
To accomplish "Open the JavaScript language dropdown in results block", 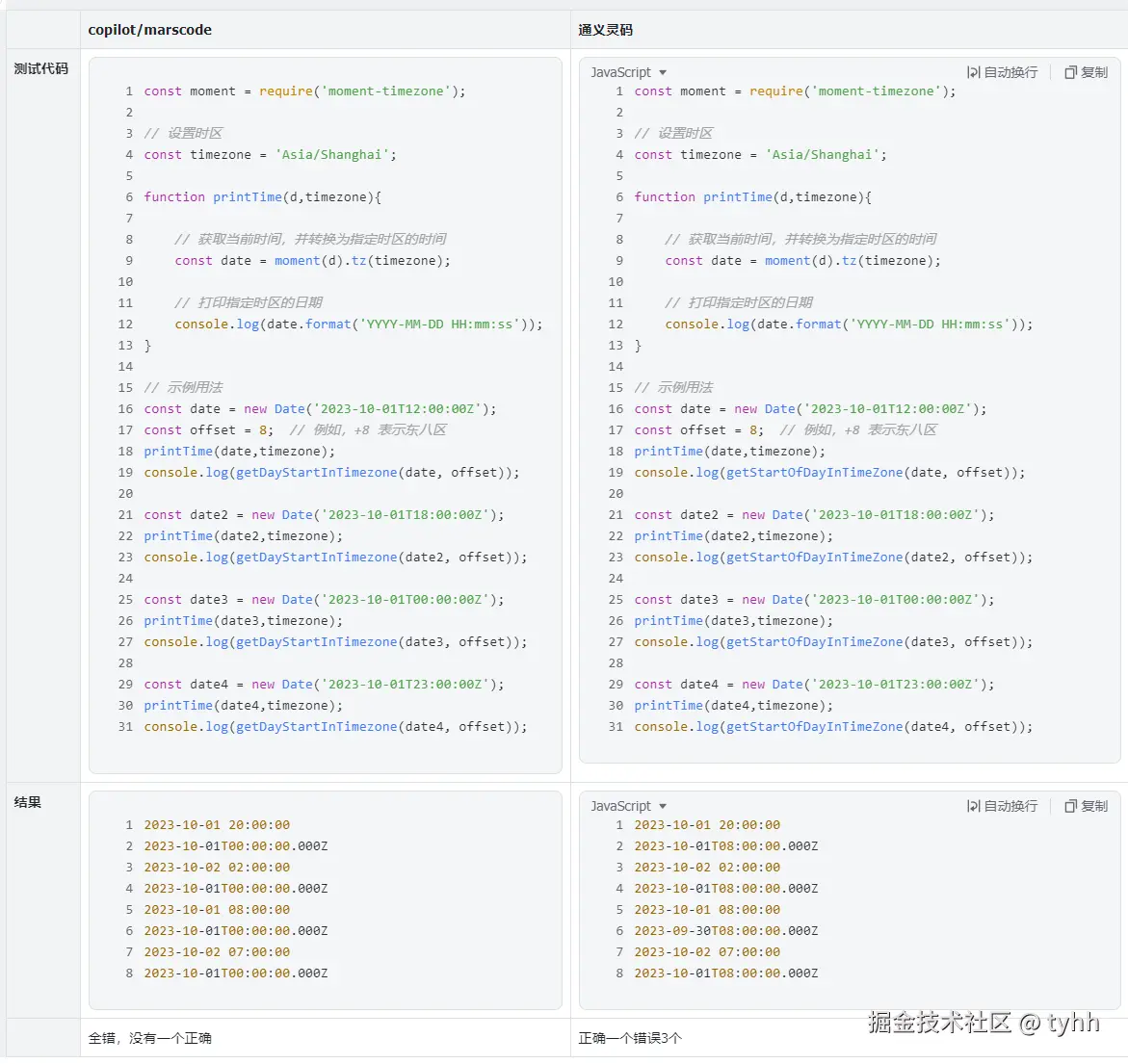I will pos(629,807).
